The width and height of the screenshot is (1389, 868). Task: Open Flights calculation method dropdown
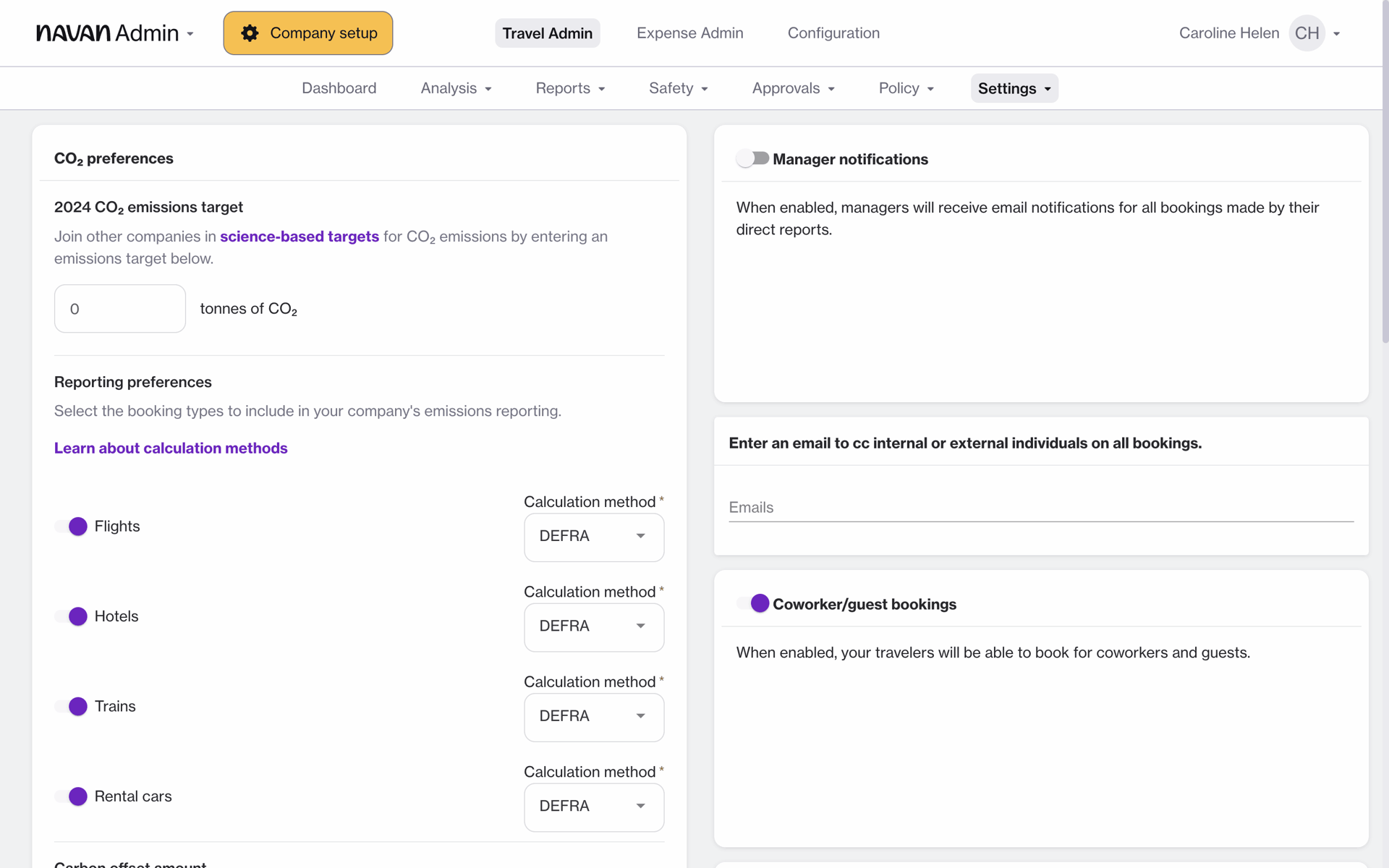click(594, 537)
